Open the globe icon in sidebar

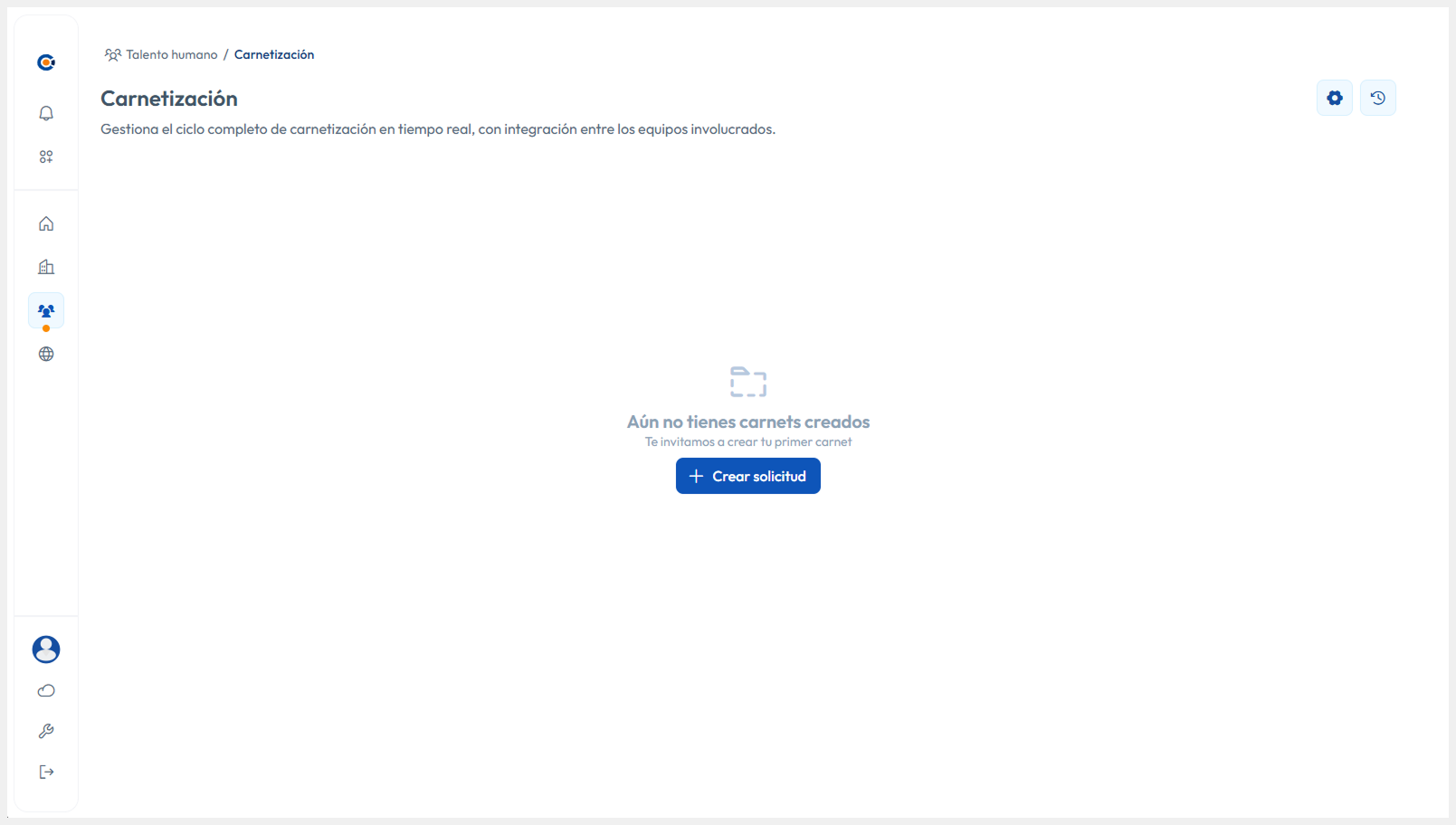(x=46, y=354)
